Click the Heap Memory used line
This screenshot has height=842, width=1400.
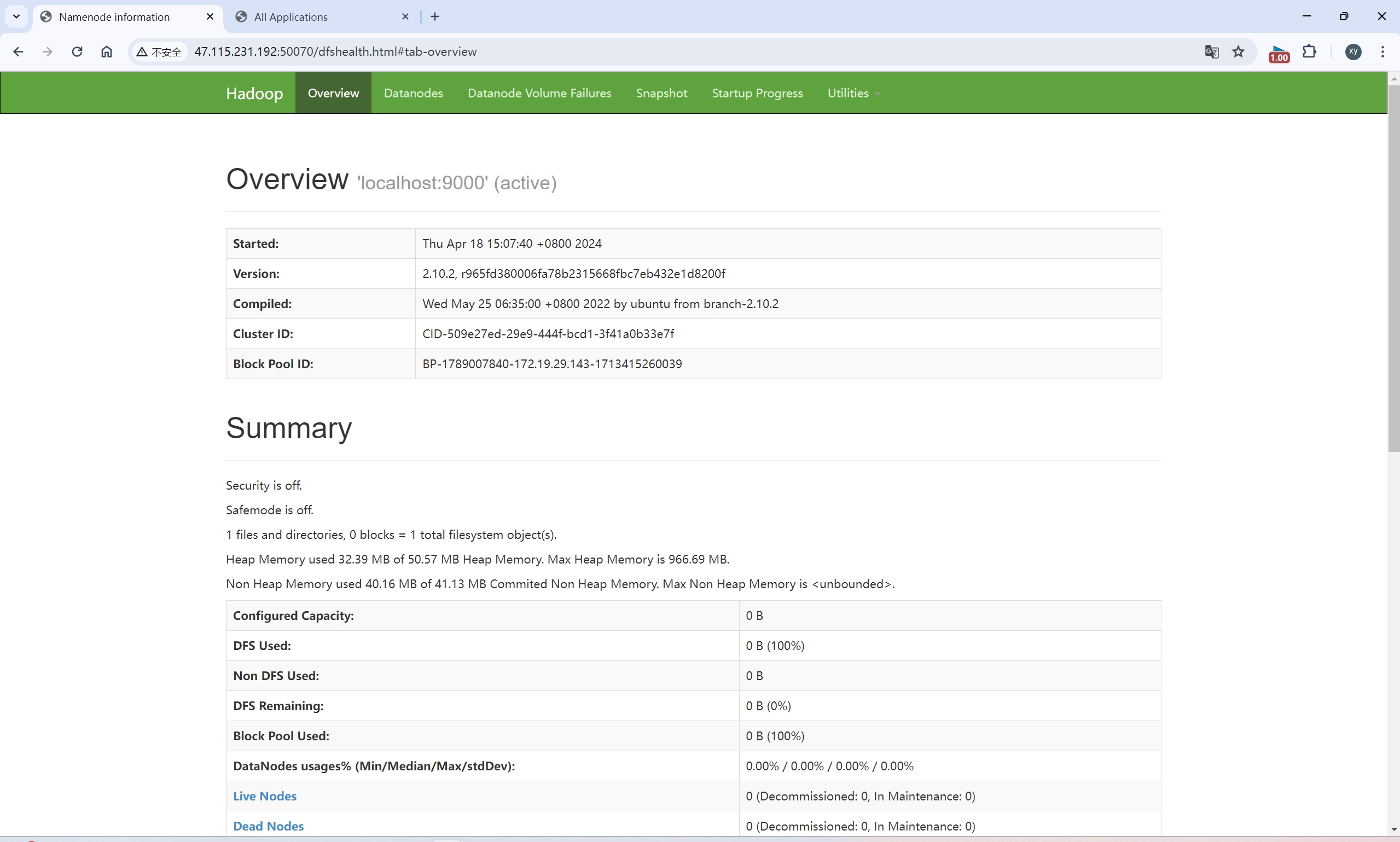pyautogui.click(x=478, y=559)
